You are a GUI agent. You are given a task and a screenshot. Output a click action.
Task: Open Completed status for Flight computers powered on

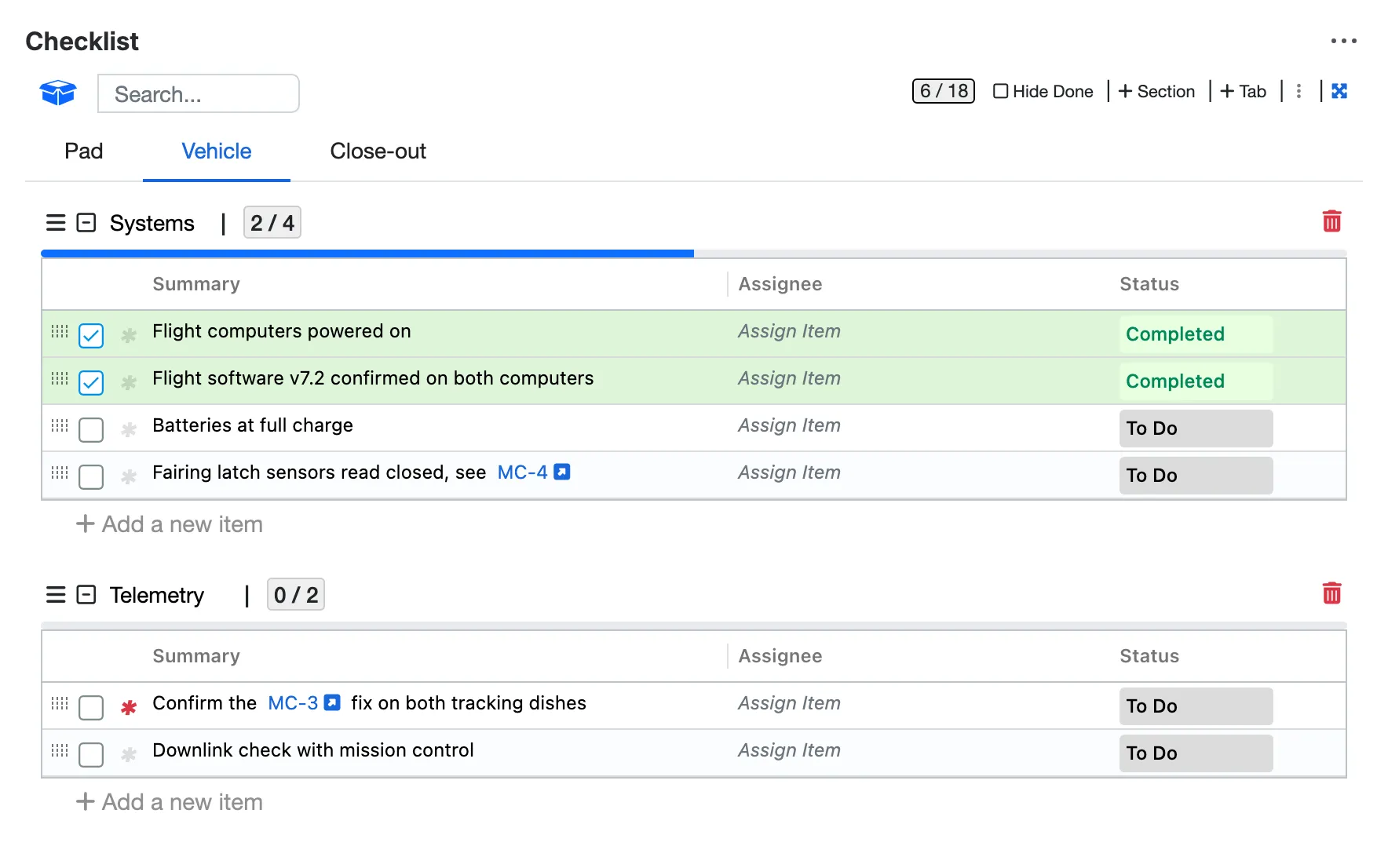pyautogui.click(x=1196, y=334)
